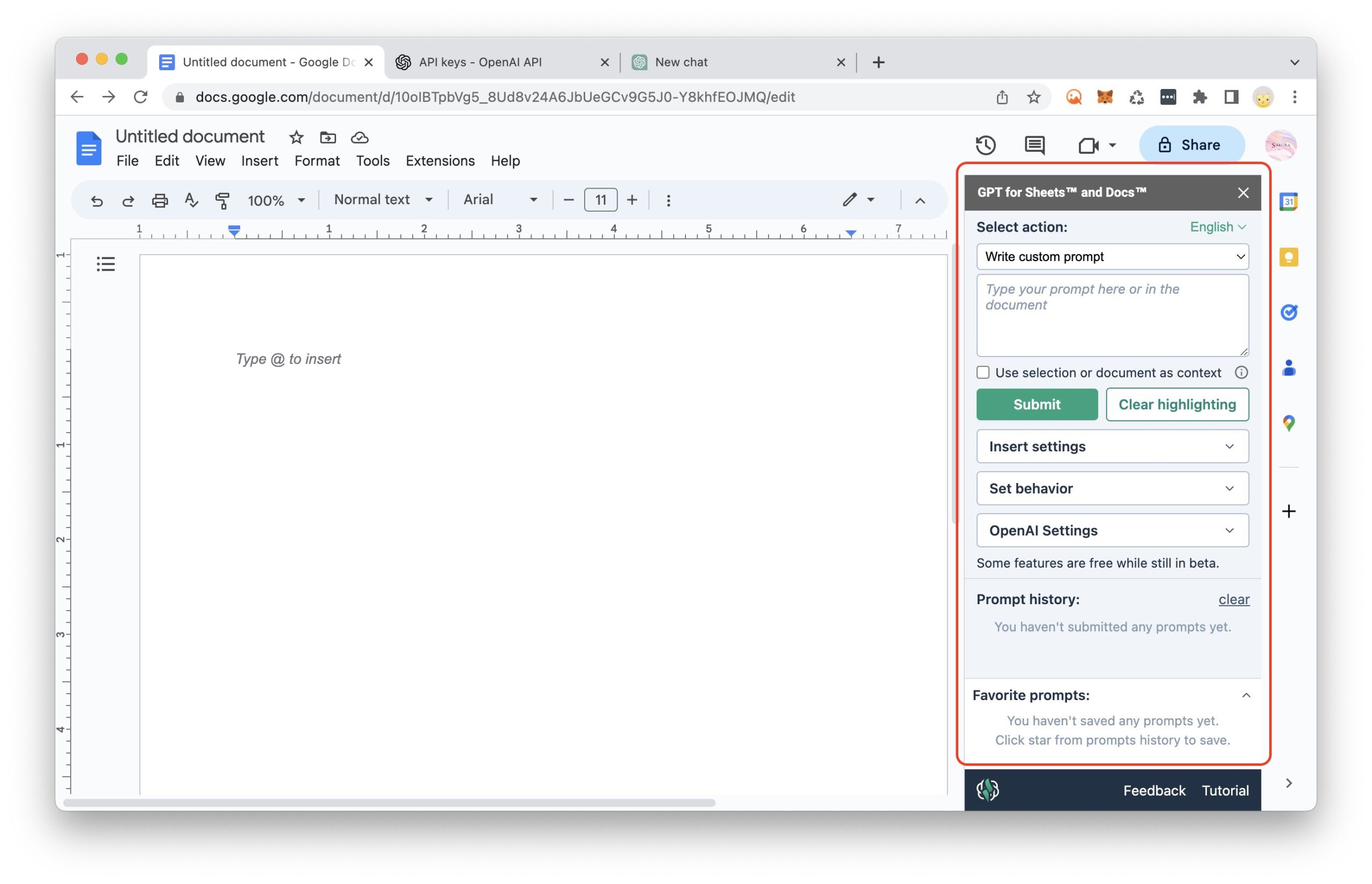
Task: Open the Extensions menu
Action: (x=439, y=161)
